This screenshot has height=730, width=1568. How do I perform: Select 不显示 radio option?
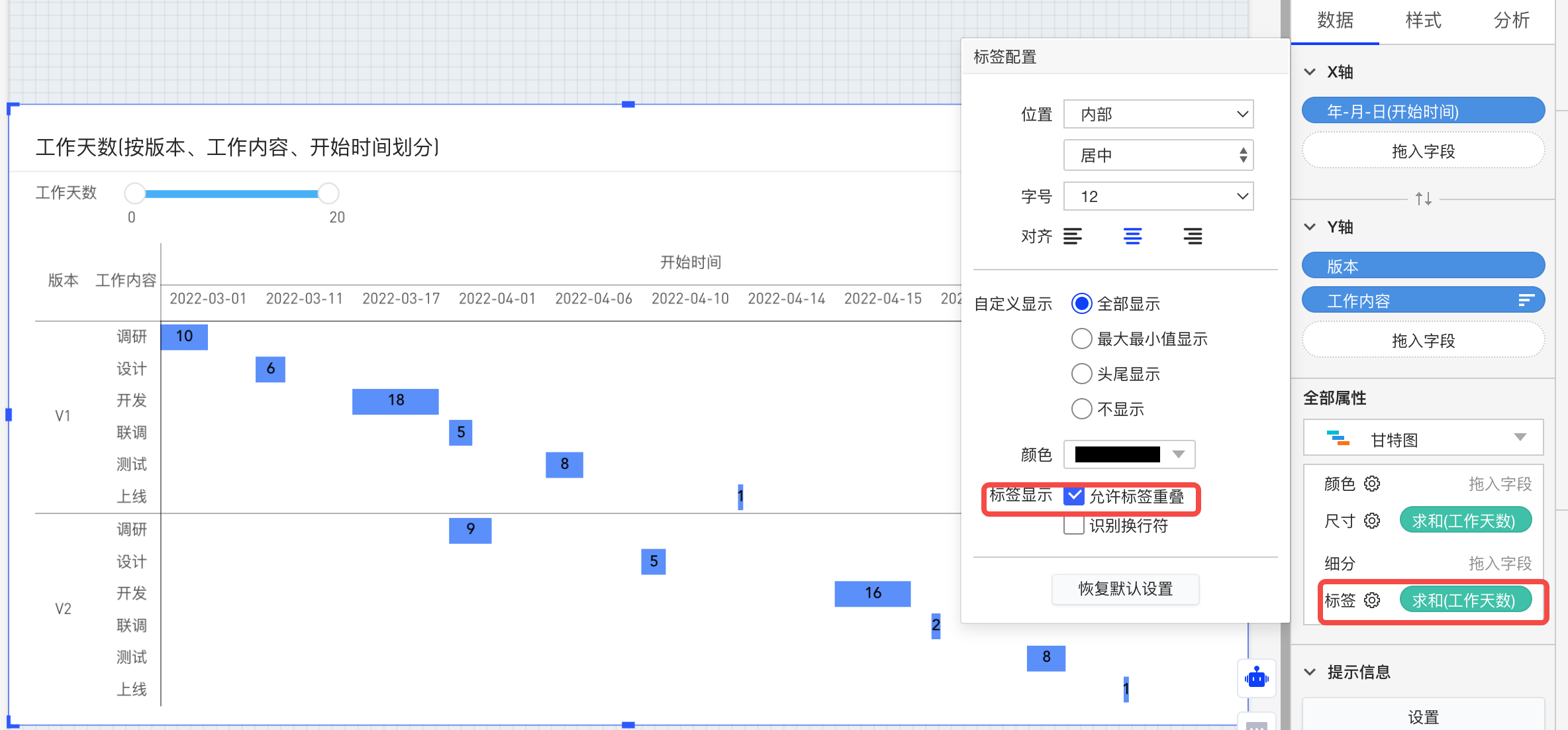click(1081, 409)
